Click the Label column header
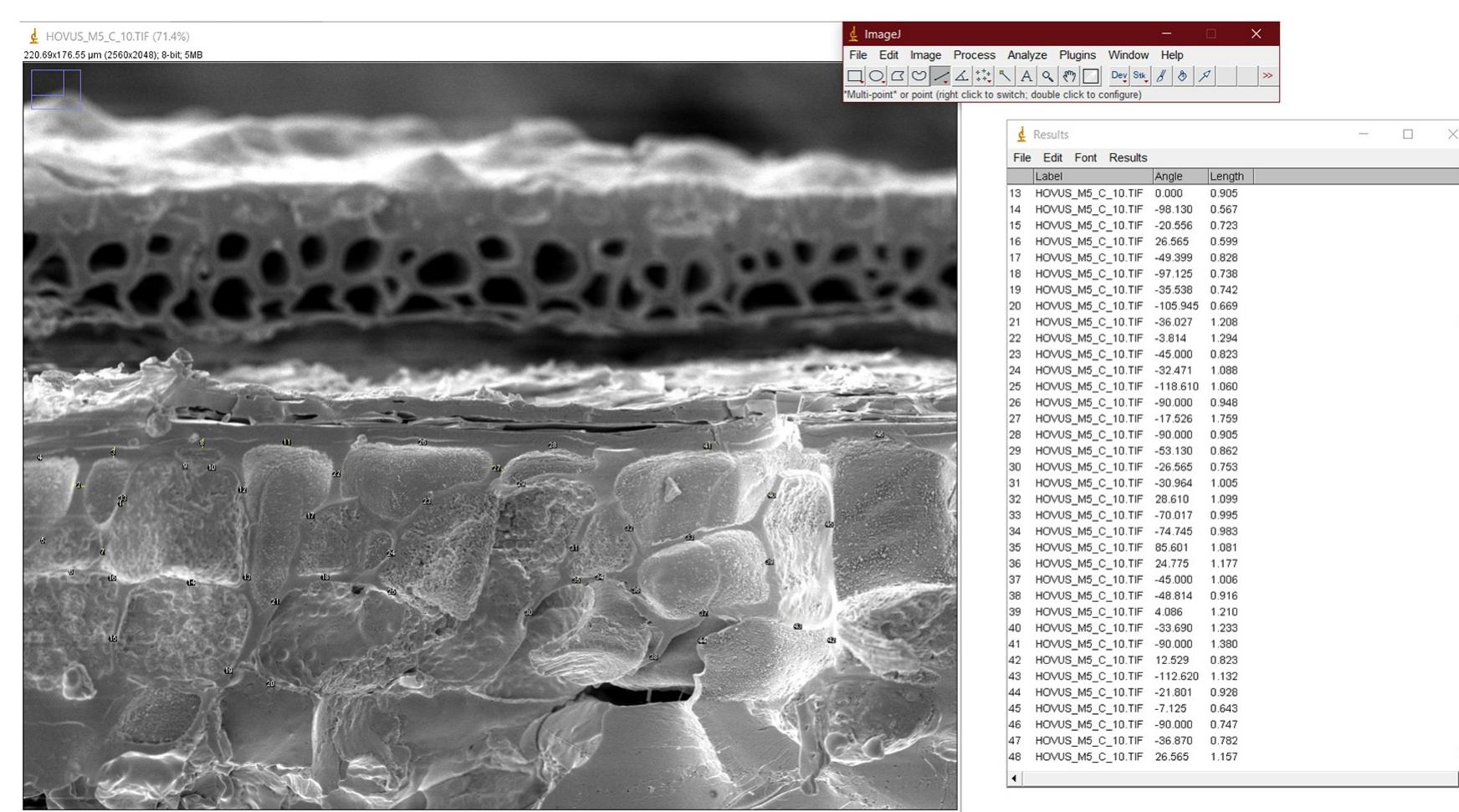 click(1093, 176)
